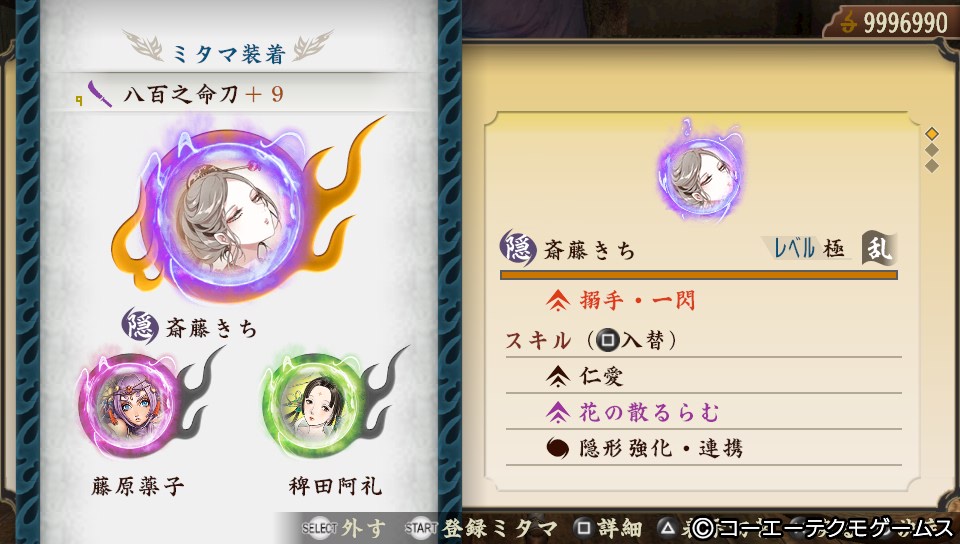Click the SELECT 外す remove button

(343, 528)
